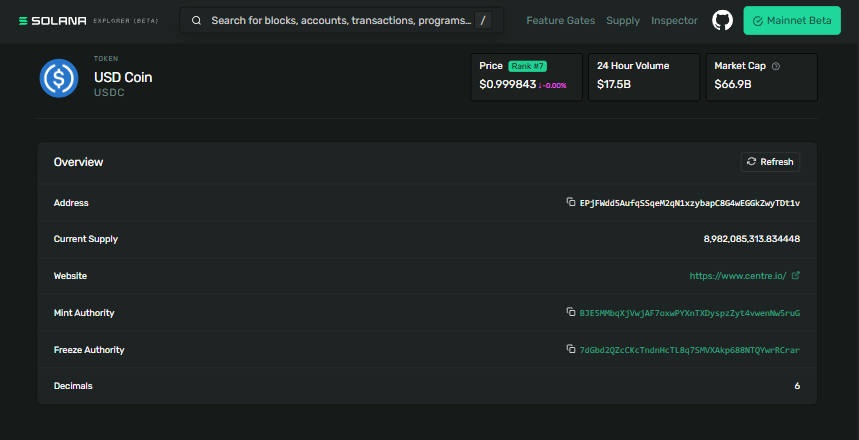This screenshot has height=440, width=859.
Task: Click the Decimals row label
Action: 73,386
